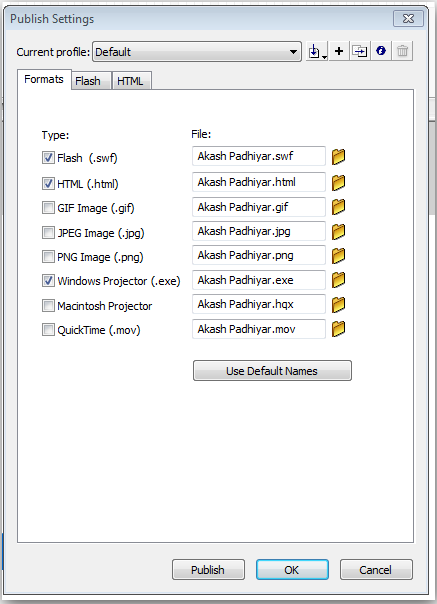Browse folder for the QuickTime .mov file

(x=338, y=329)
